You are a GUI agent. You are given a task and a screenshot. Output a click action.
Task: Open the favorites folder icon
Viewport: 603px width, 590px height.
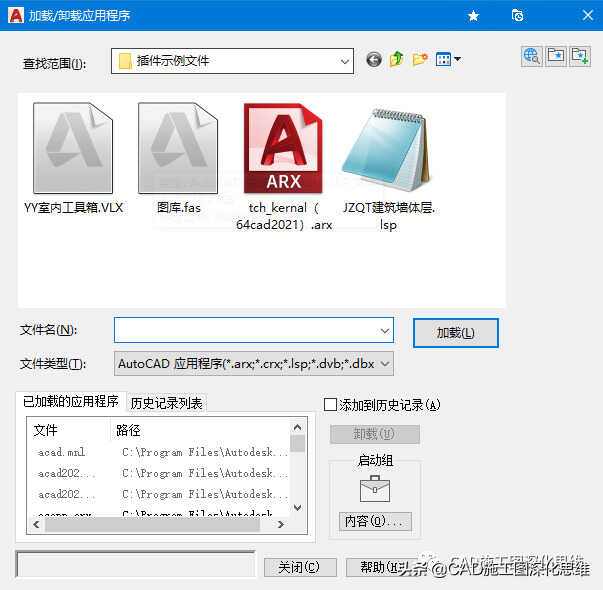(x=556, y=57)
